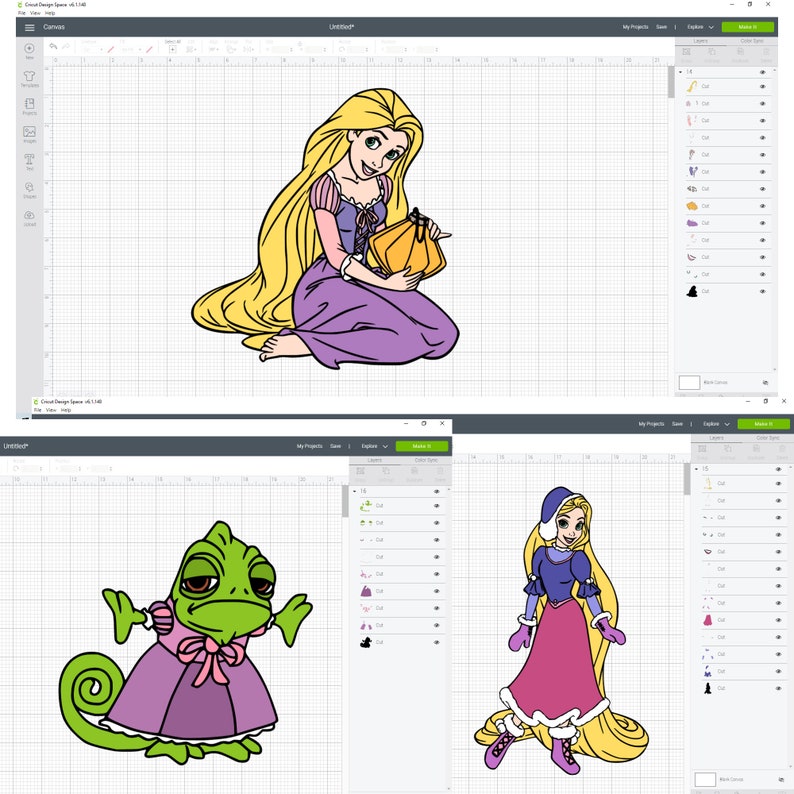Click the New project icon in sidebar
794x794 pixels.
pos(29,48)
